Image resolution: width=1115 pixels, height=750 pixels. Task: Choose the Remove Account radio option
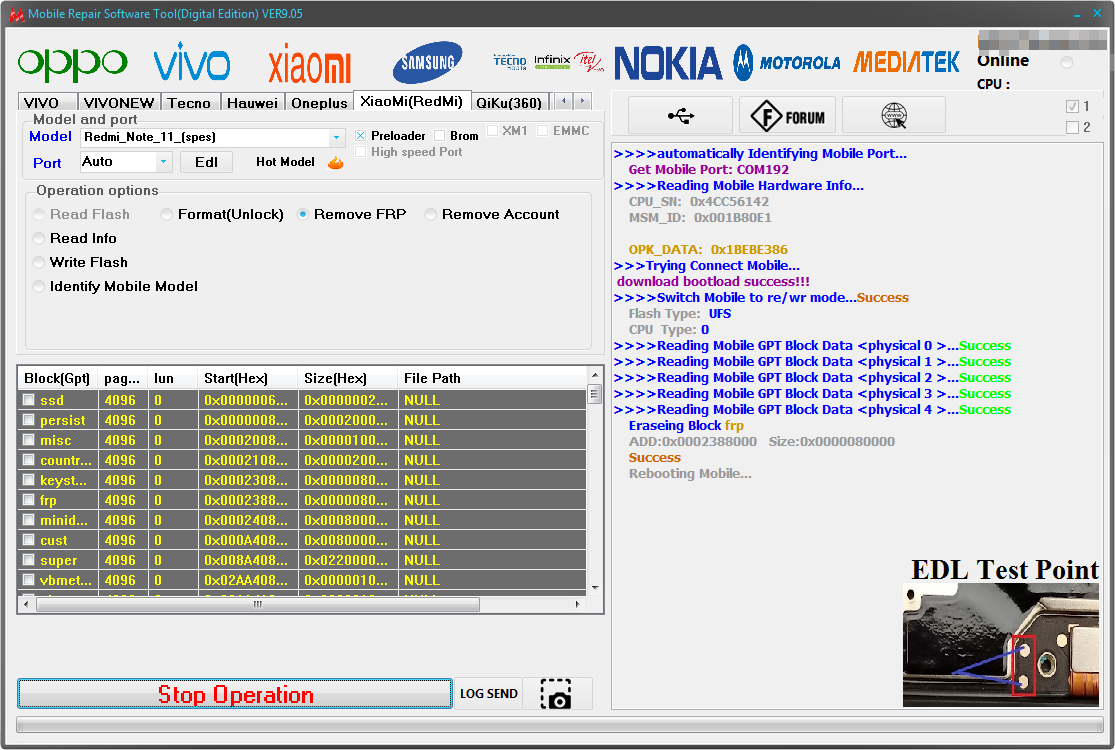coord(430,215)
